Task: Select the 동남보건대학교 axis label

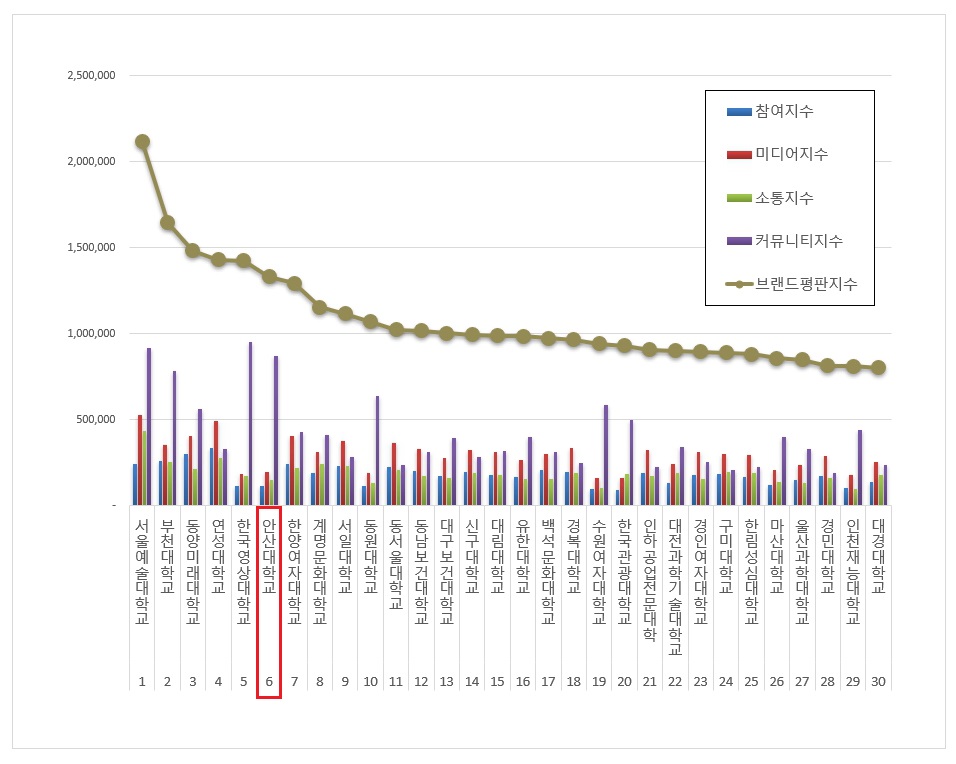Action: click(421, 571)
